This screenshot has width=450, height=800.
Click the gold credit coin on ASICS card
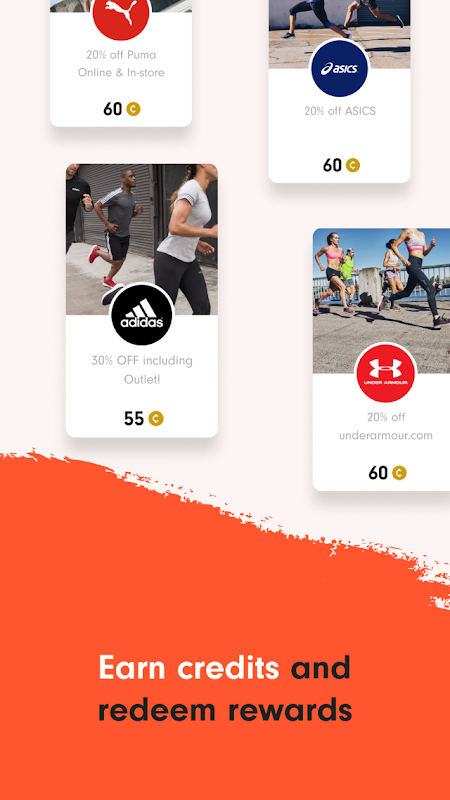pos(353,165)
